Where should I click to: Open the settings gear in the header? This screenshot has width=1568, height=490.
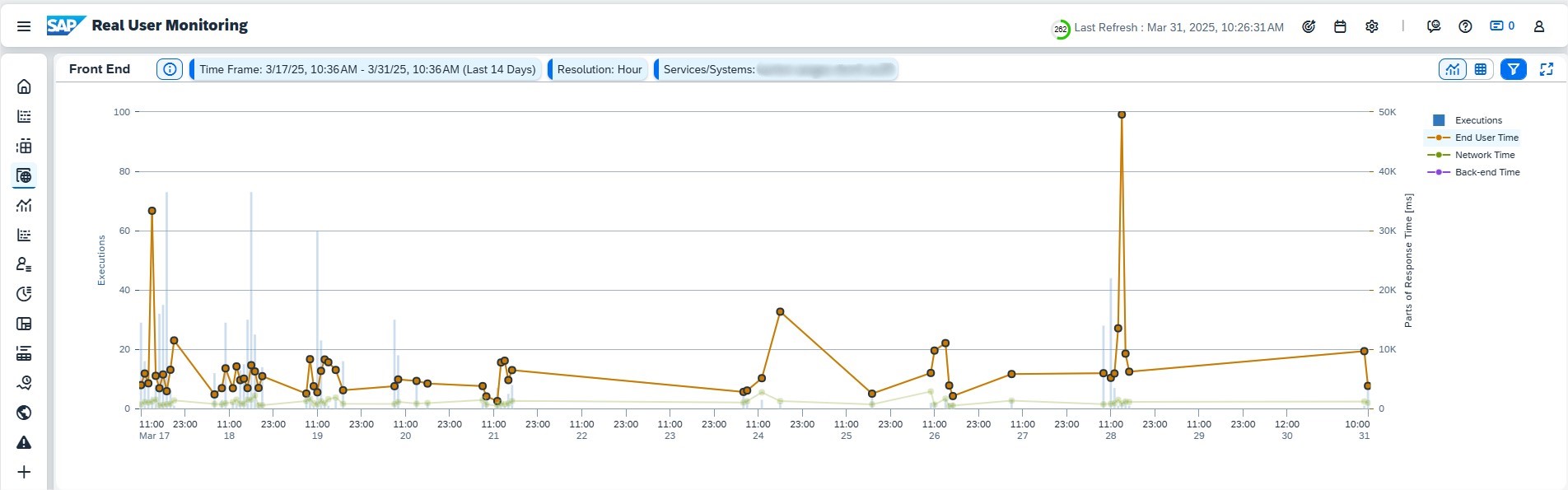coord(1371,26)
